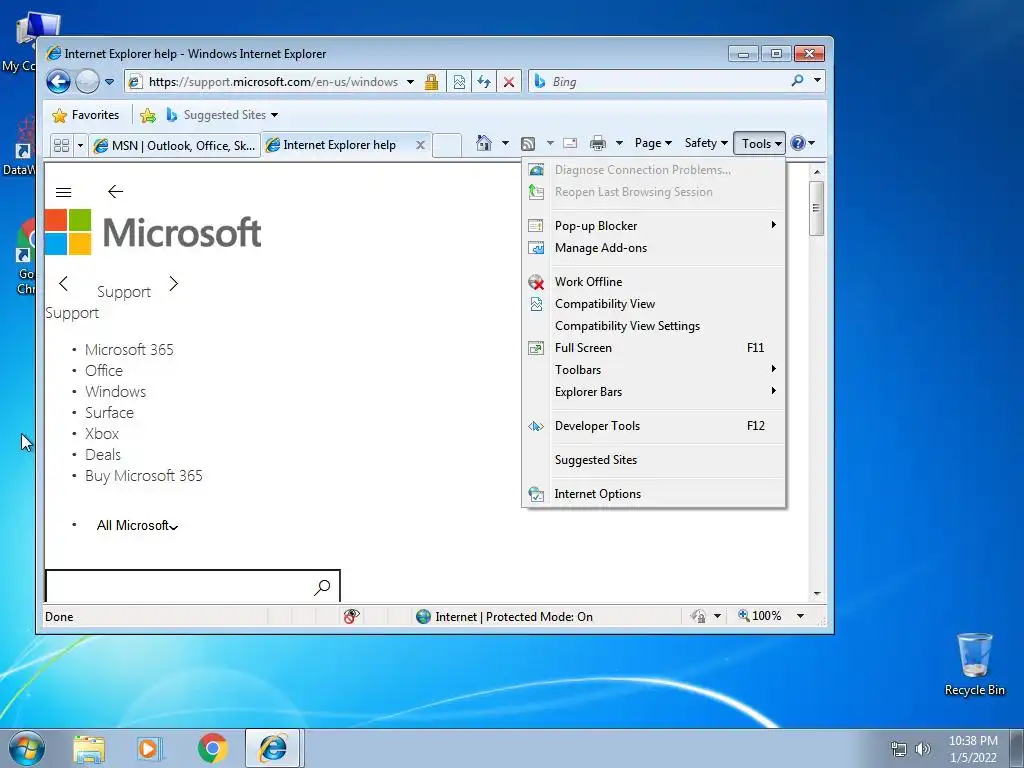1024x768 pixels.
Task: Open Google Chrome from the taskbar
Action: tap(212, 748)
